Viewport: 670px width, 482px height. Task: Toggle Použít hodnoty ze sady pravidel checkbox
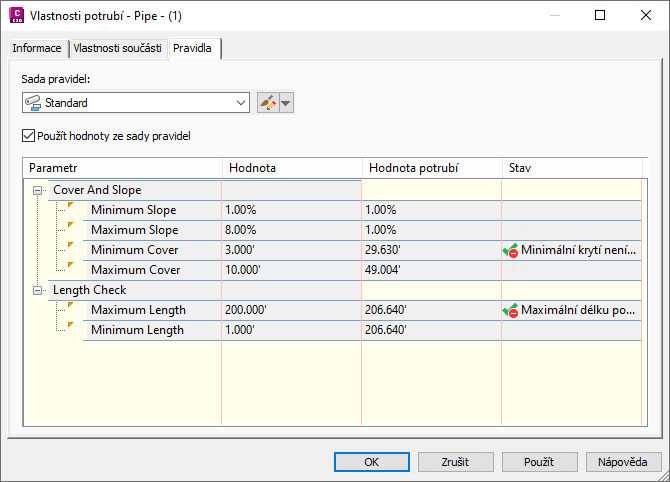coord(27,136)
